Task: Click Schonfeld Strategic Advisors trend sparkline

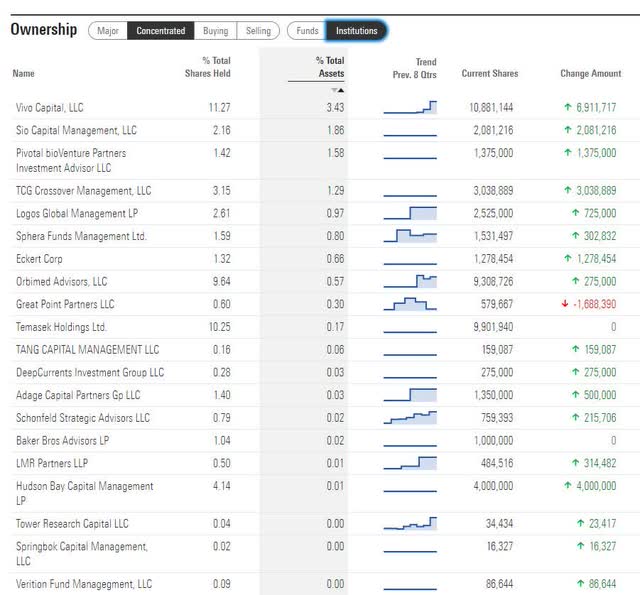Action: click(x=410, y=417)
